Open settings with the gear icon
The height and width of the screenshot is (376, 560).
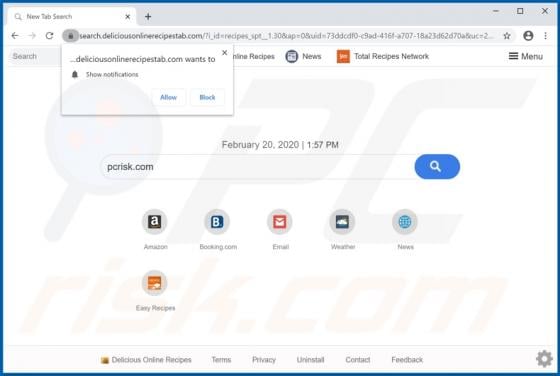544,358
